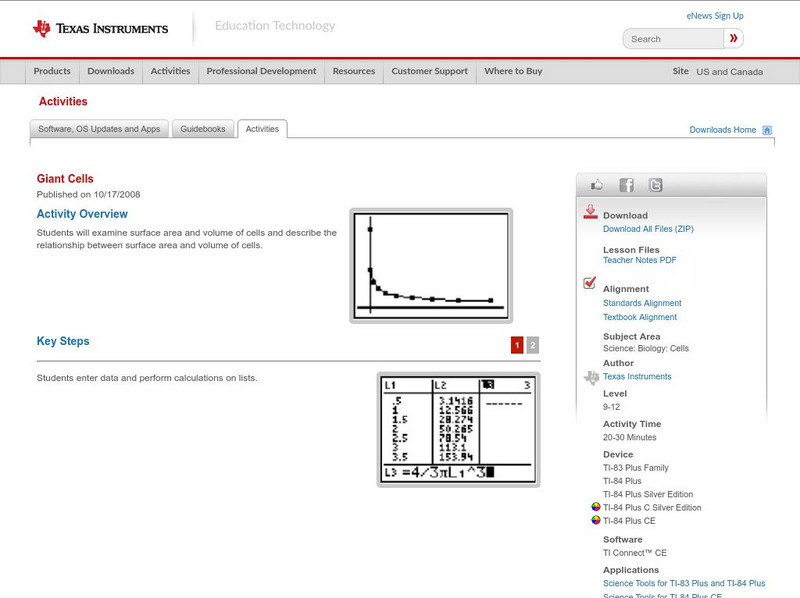Share the activity on Facebook
Screen dimensions: 800x598
[627, 185]
